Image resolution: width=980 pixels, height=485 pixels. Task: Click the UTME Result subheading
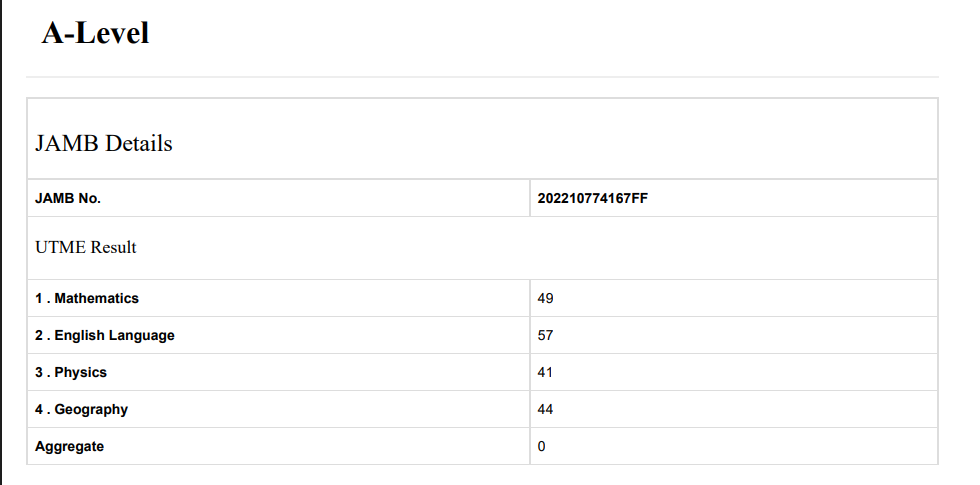86,247
